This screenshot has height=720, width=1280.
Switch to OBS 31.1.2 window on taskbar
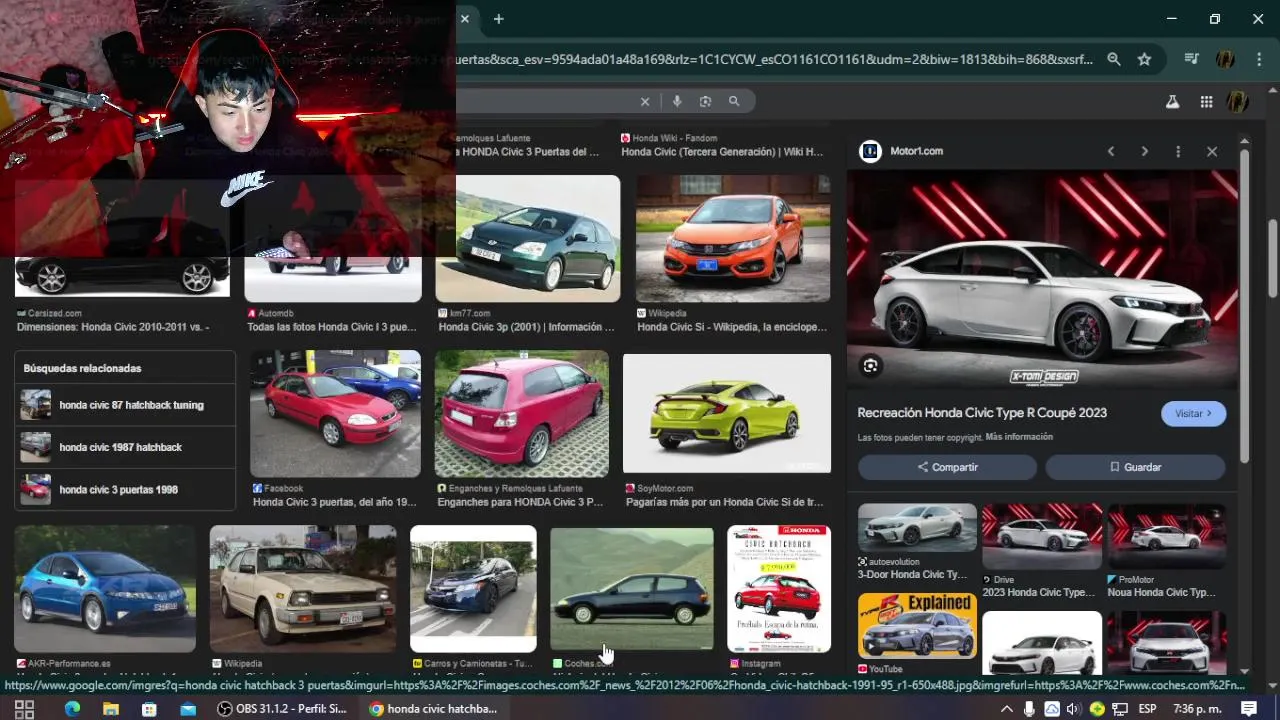point(283,709)
